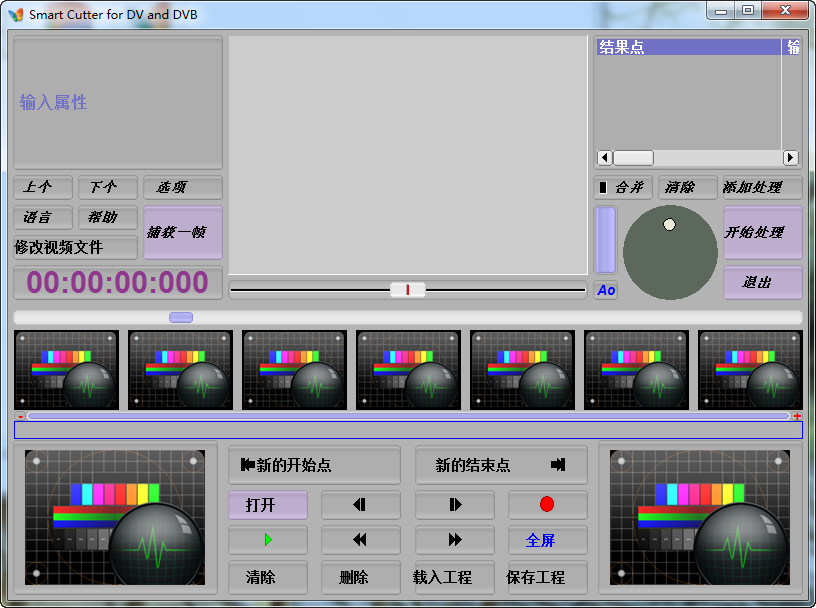The image size is (816, 608).
Task: Set a new start point (新的开始点)
Action: coord(314,465)
